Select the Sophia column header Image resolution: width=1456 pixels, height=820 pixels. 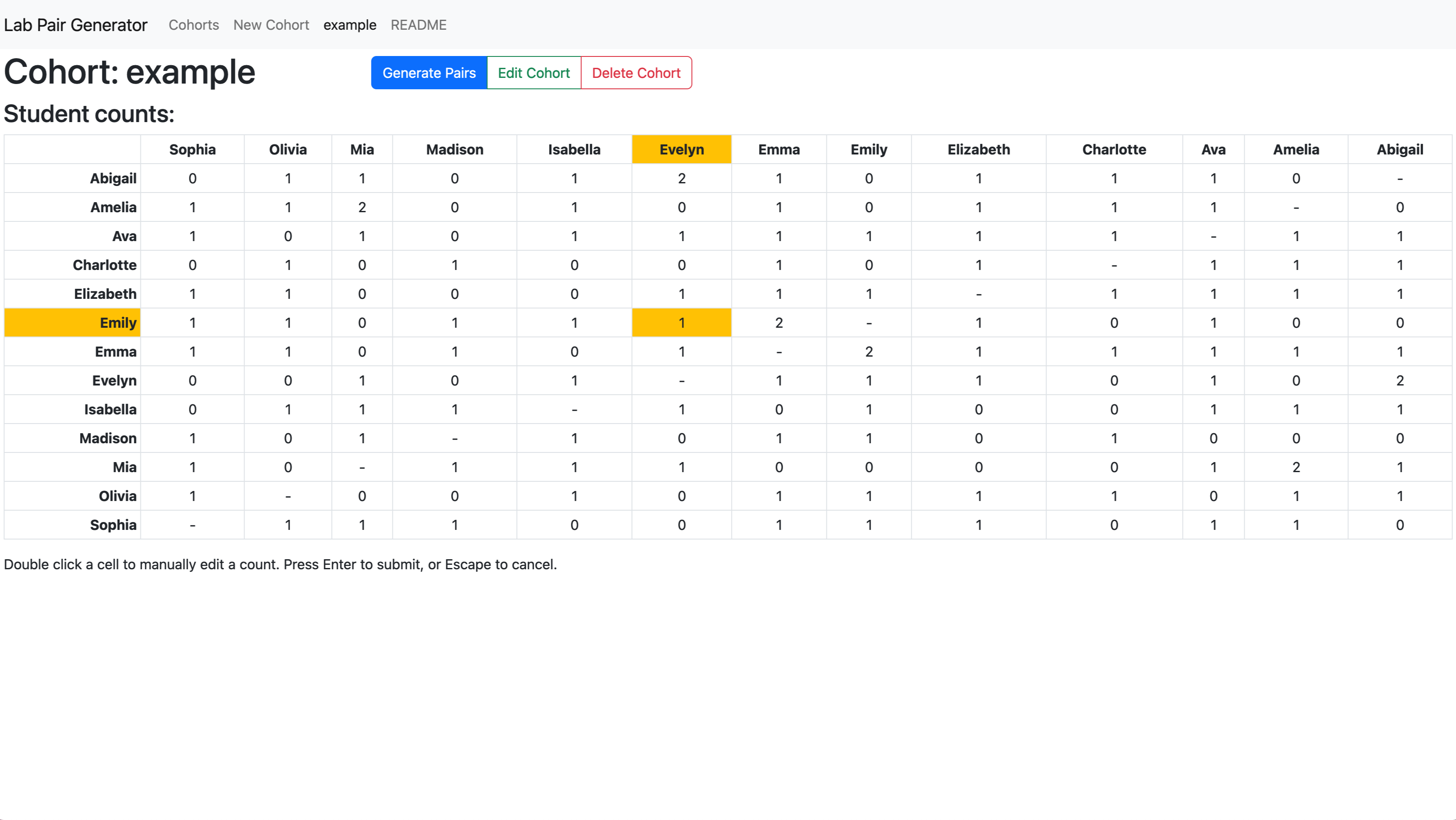[192, 150]
